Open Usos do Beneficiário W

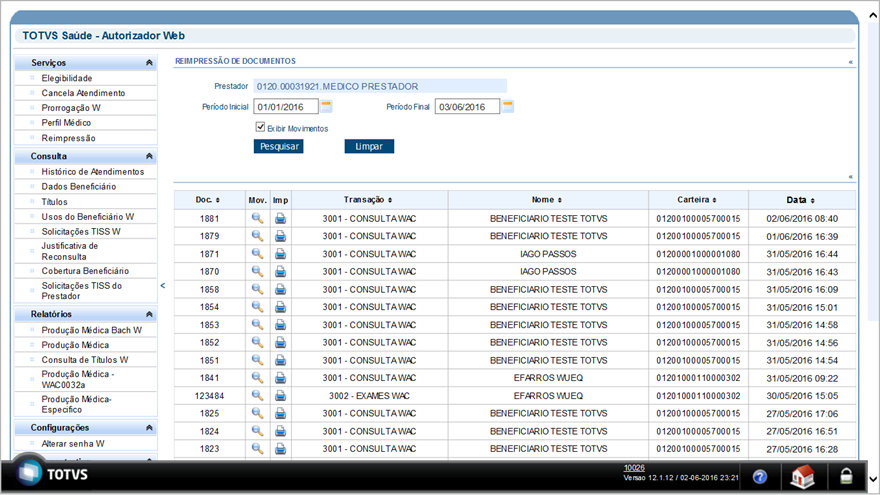88,217
